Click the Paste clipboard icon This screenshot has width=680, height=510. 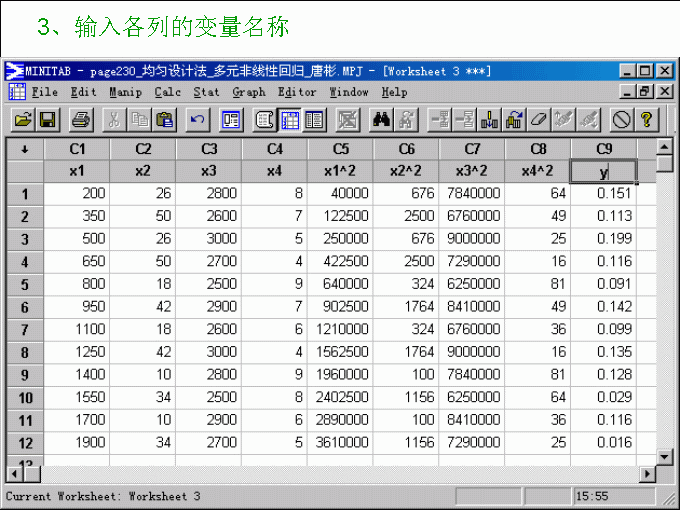point(165,120)
